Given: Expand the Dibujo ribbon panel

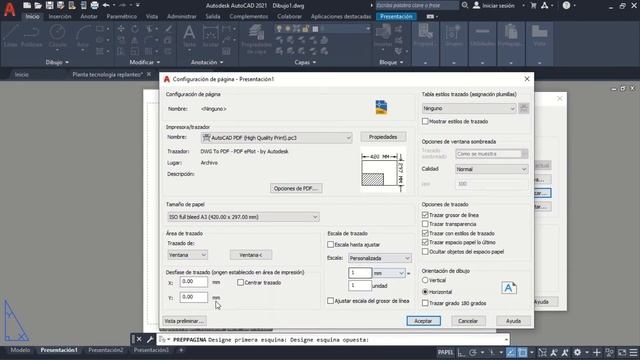Looking at the screenshot, I should [x=57, y=62].
